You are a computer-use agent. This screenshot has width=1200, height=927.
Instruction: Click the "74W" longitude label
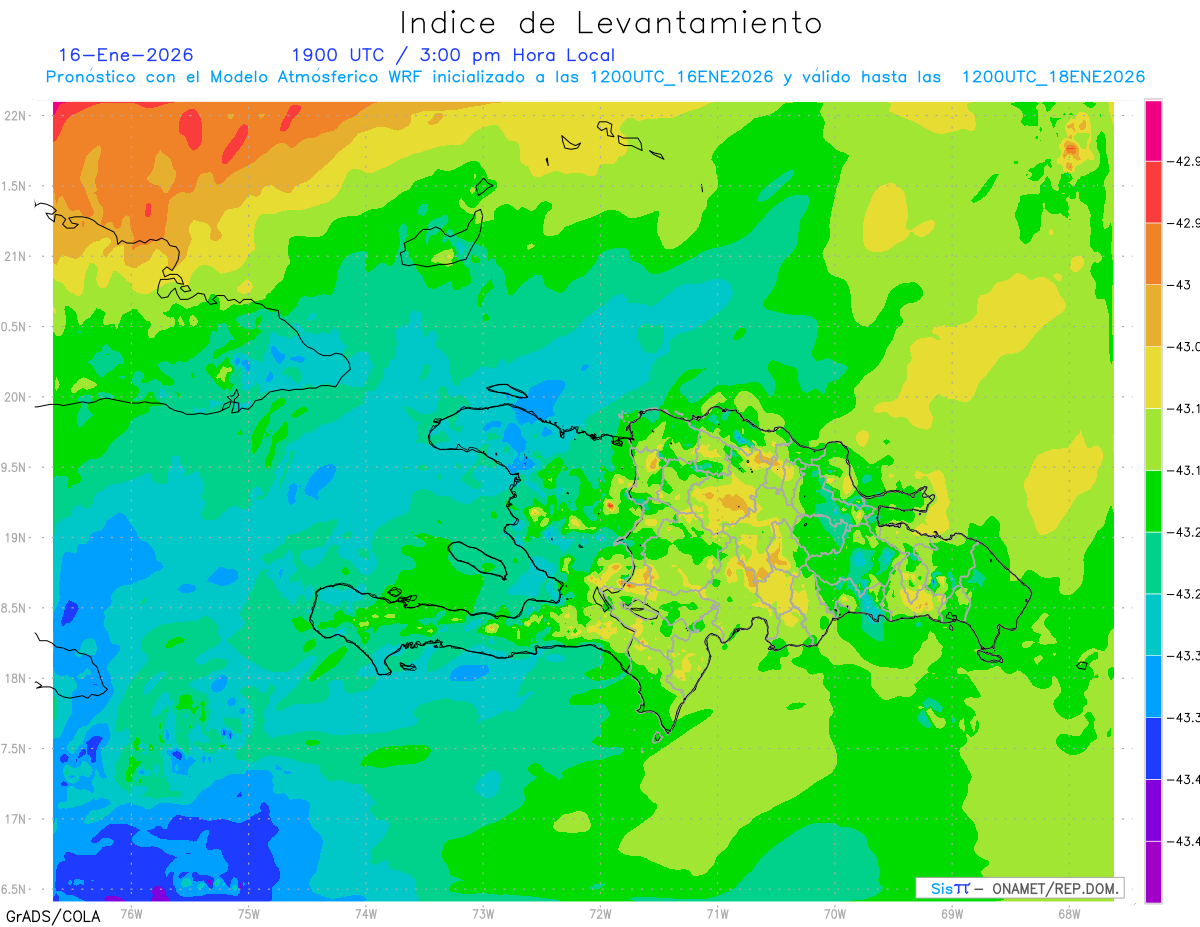[x=365, y=913]
